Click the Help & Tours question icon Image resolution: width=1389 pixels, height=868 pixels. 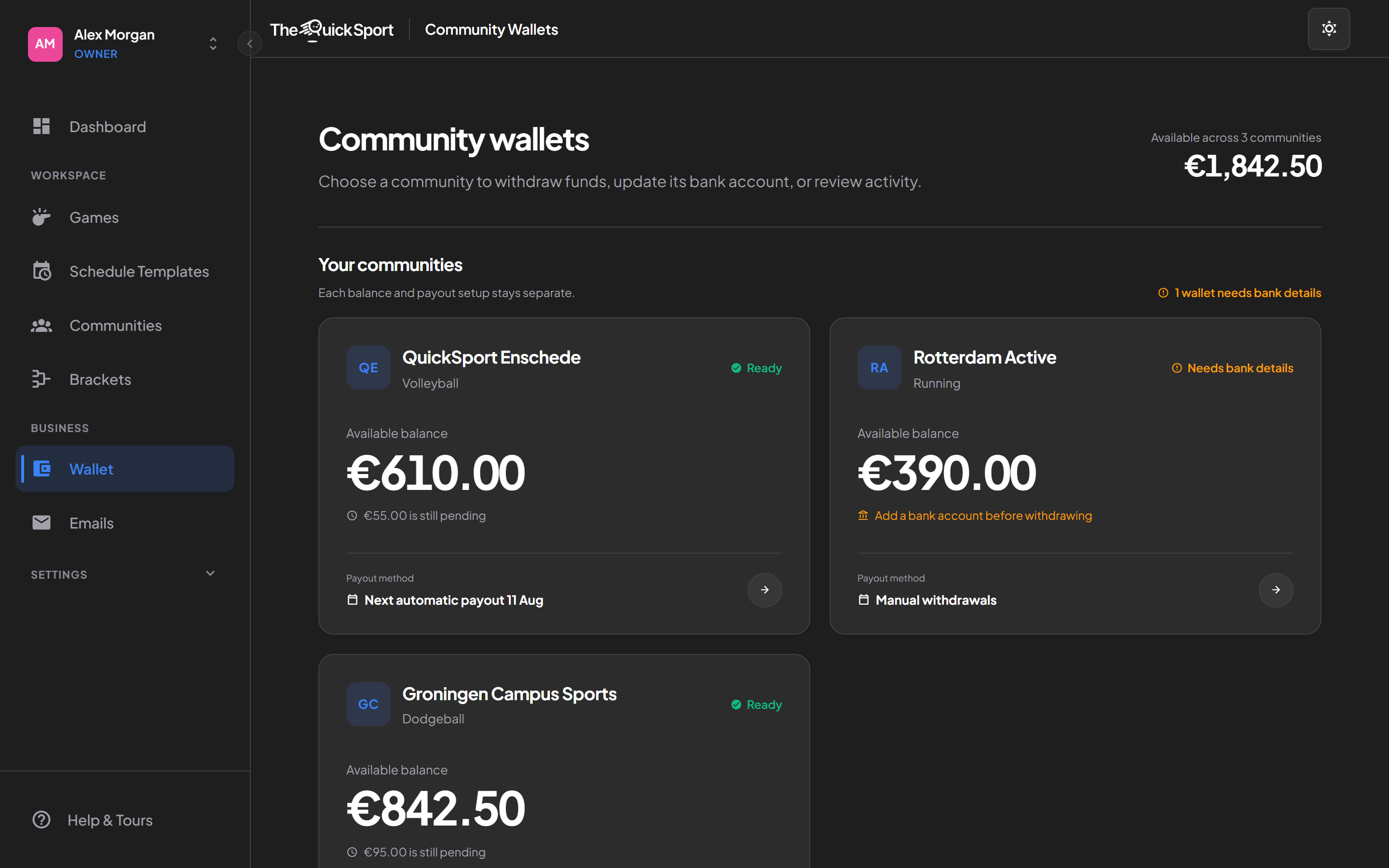[x=41, y=820]
